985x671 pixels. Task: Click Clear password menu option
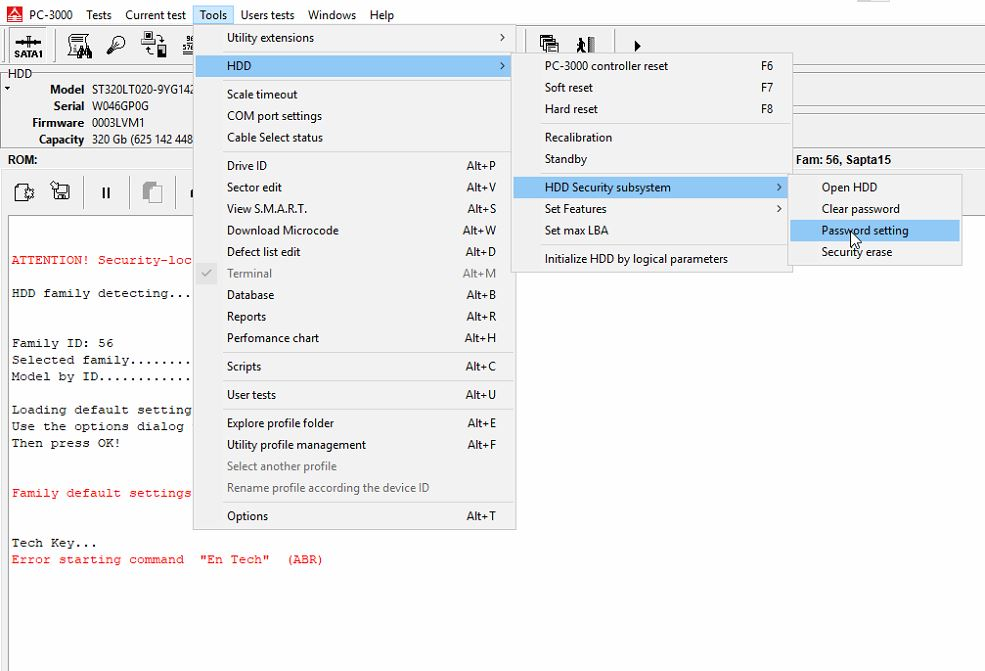pyautogui.click(x=860, y=209)
